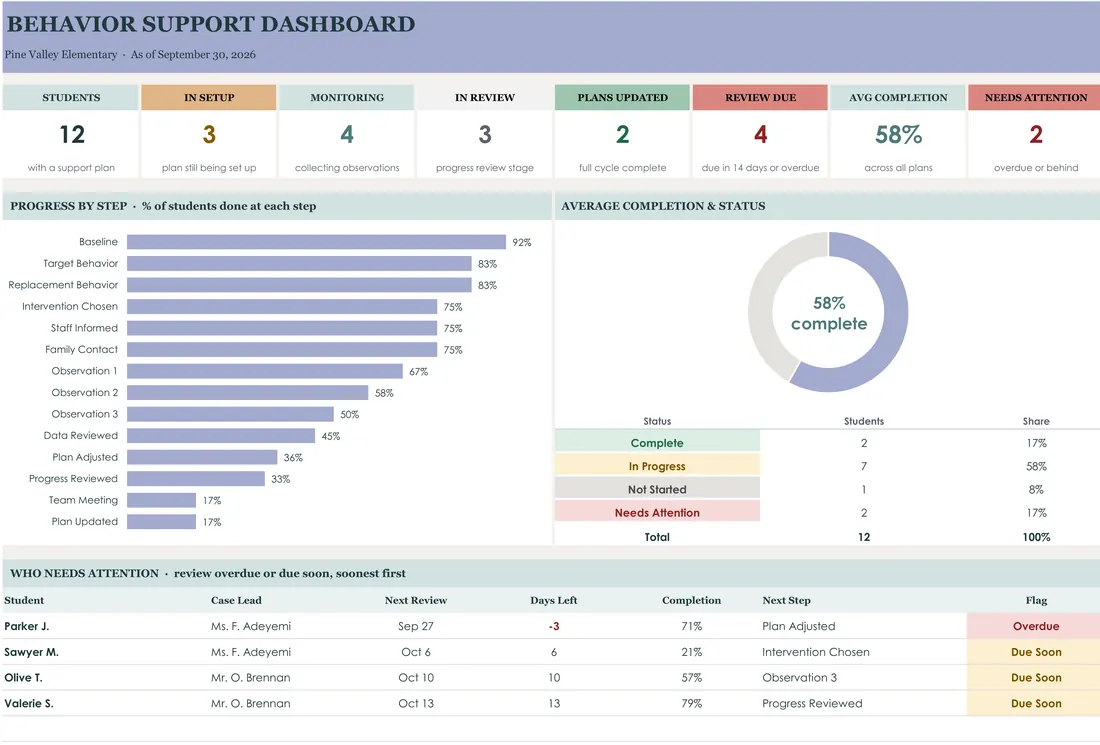Image resolution: width=1100 pixels, height=745 pixels.
Task: Click the Case Lead column header
Action: click(x=236, y=600)
